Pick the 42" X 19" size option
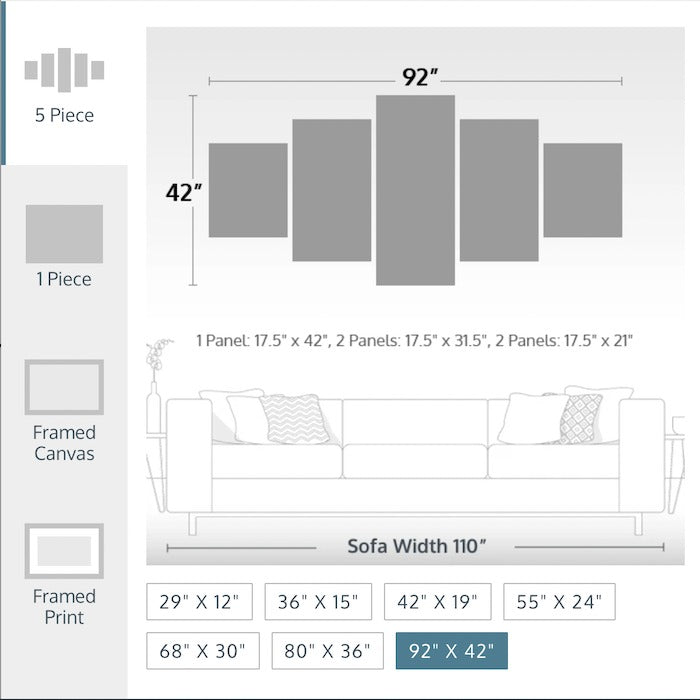Image resolution: width=700 pixels, height=700 pixels. click(438, 602)
